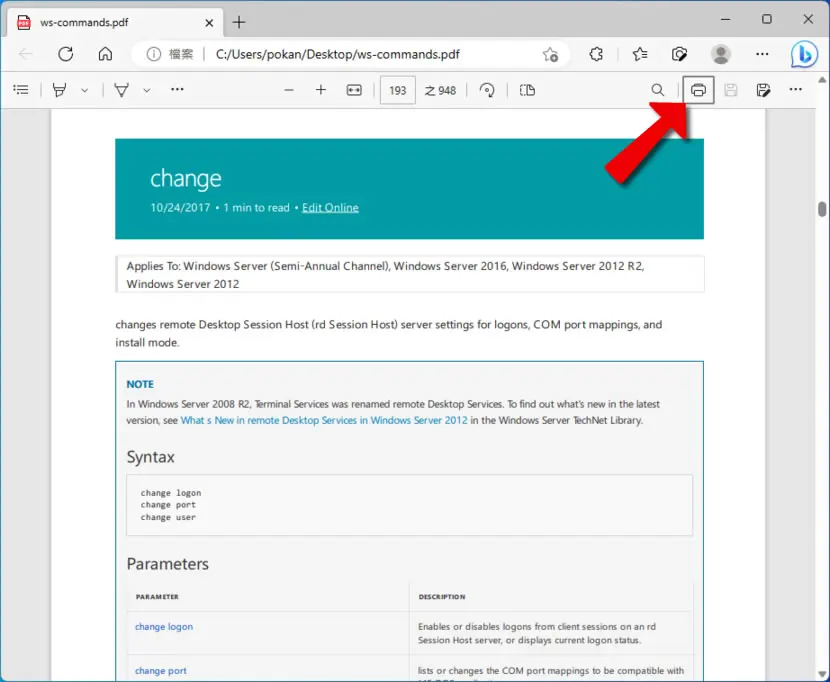Screen dimensions: 830x682
Task: Zoom in using the plus button
Action: pyautogui.click(x=321, y=90)
